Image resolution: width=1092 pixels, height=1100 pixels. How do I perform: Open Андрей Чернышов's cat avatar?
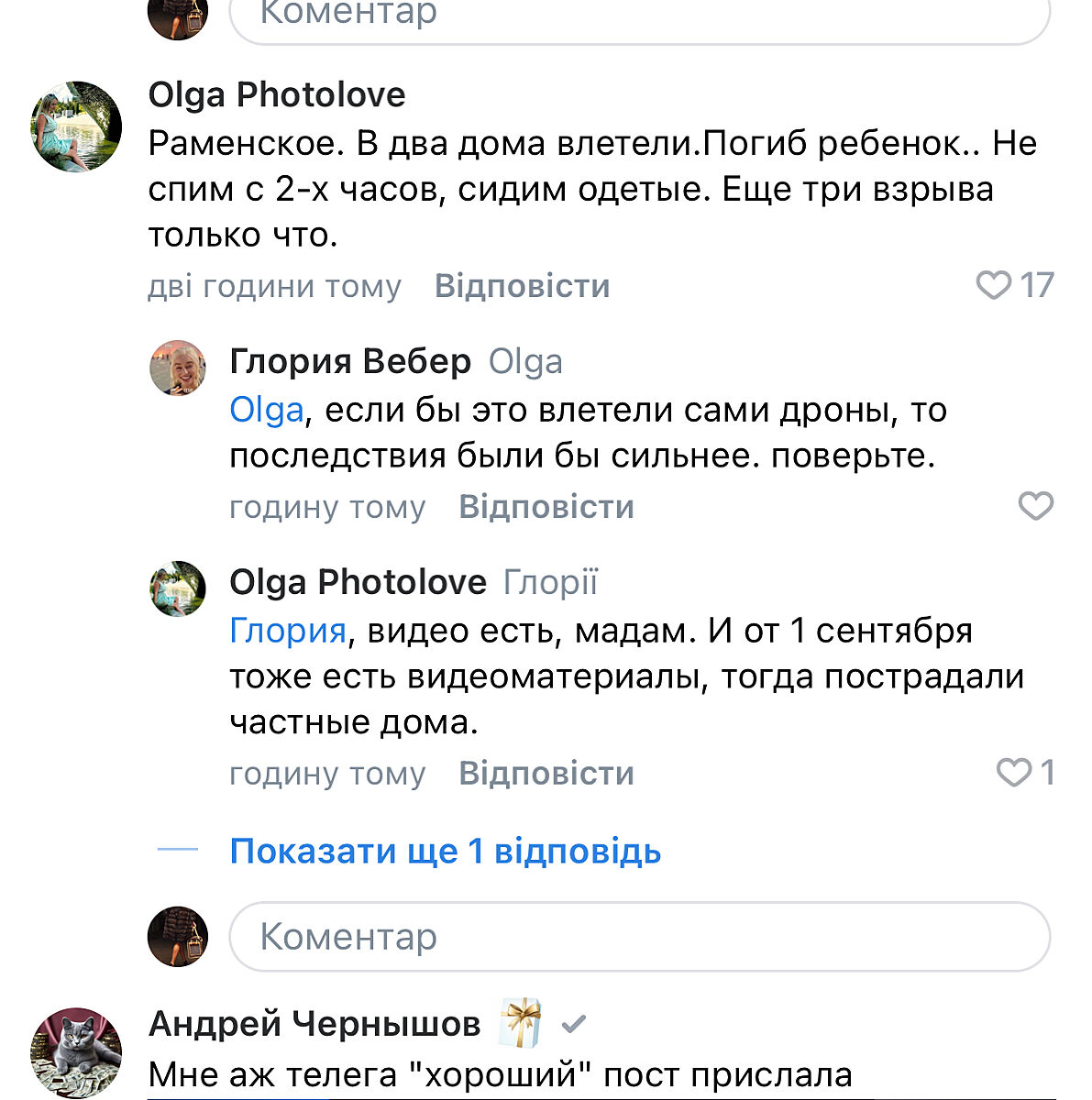tap(76, 1052)
